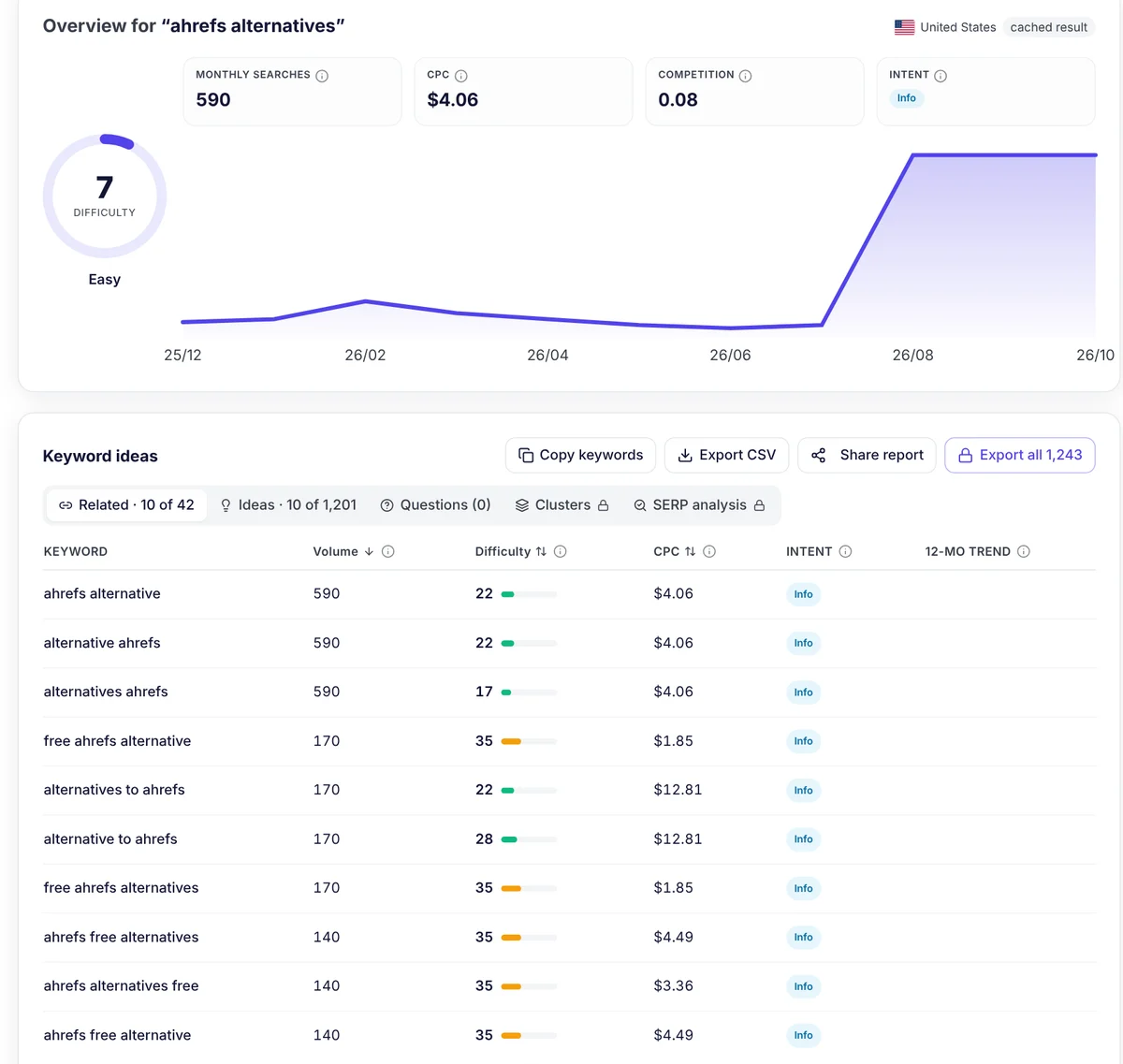The height and width of the screenshot is (1064, 1123).
Task: Click the KEYWORD column header
Action: tap(76, 551)
